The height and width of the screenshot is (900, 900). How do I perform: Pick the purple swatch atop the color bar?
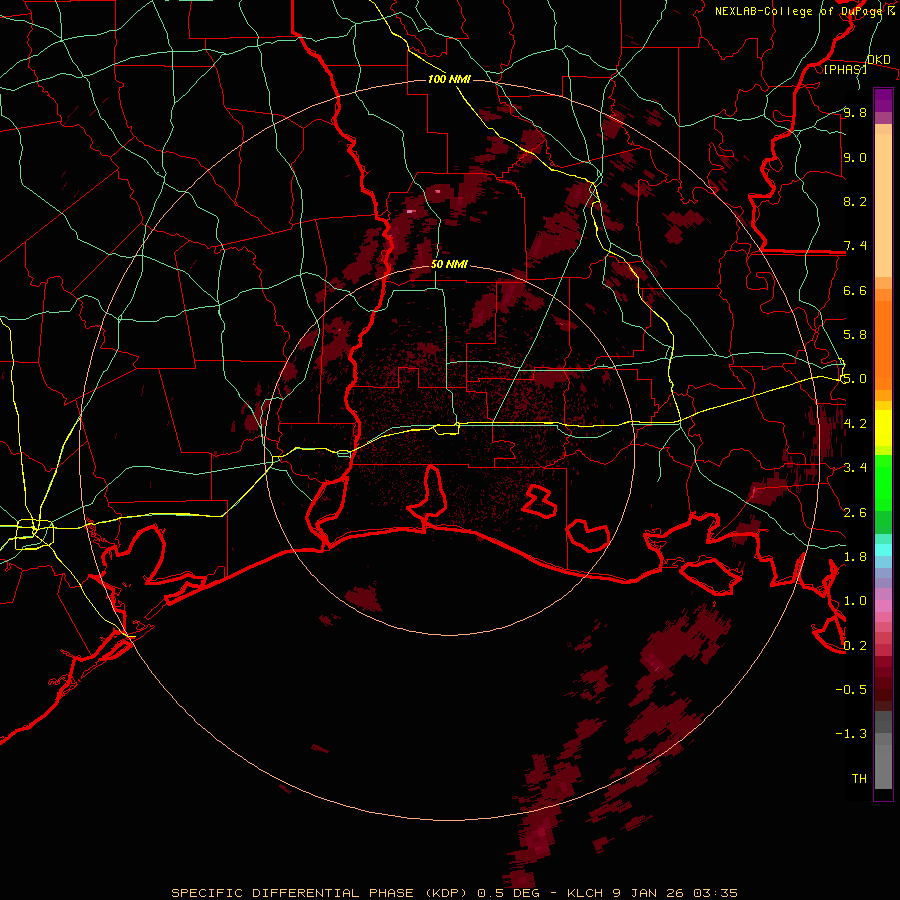[x=883, y=100]
